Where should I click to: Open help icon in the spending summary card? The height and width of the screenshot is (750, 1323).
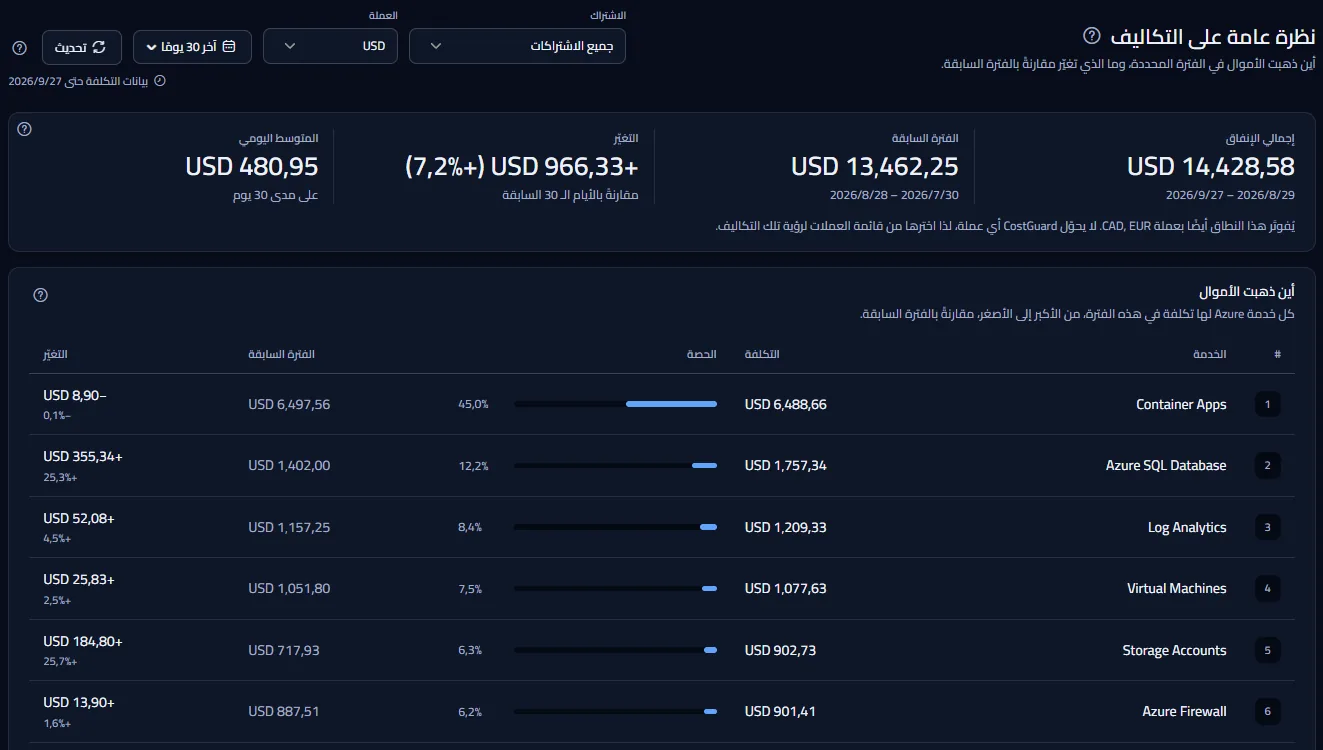click(25, 129)
